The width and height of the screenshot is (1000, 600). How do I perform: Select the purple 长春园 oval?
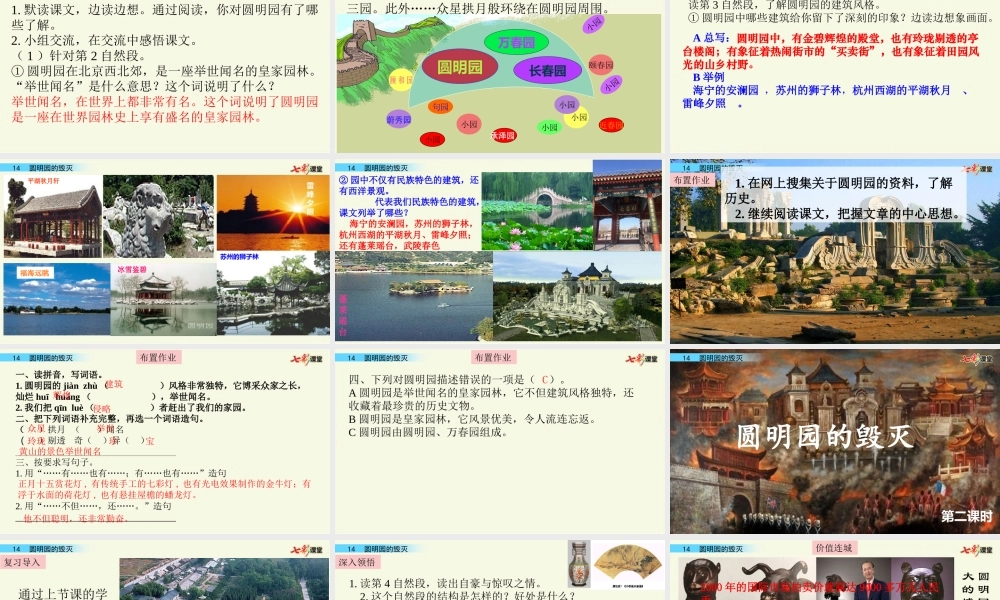(x=548, y=70)
